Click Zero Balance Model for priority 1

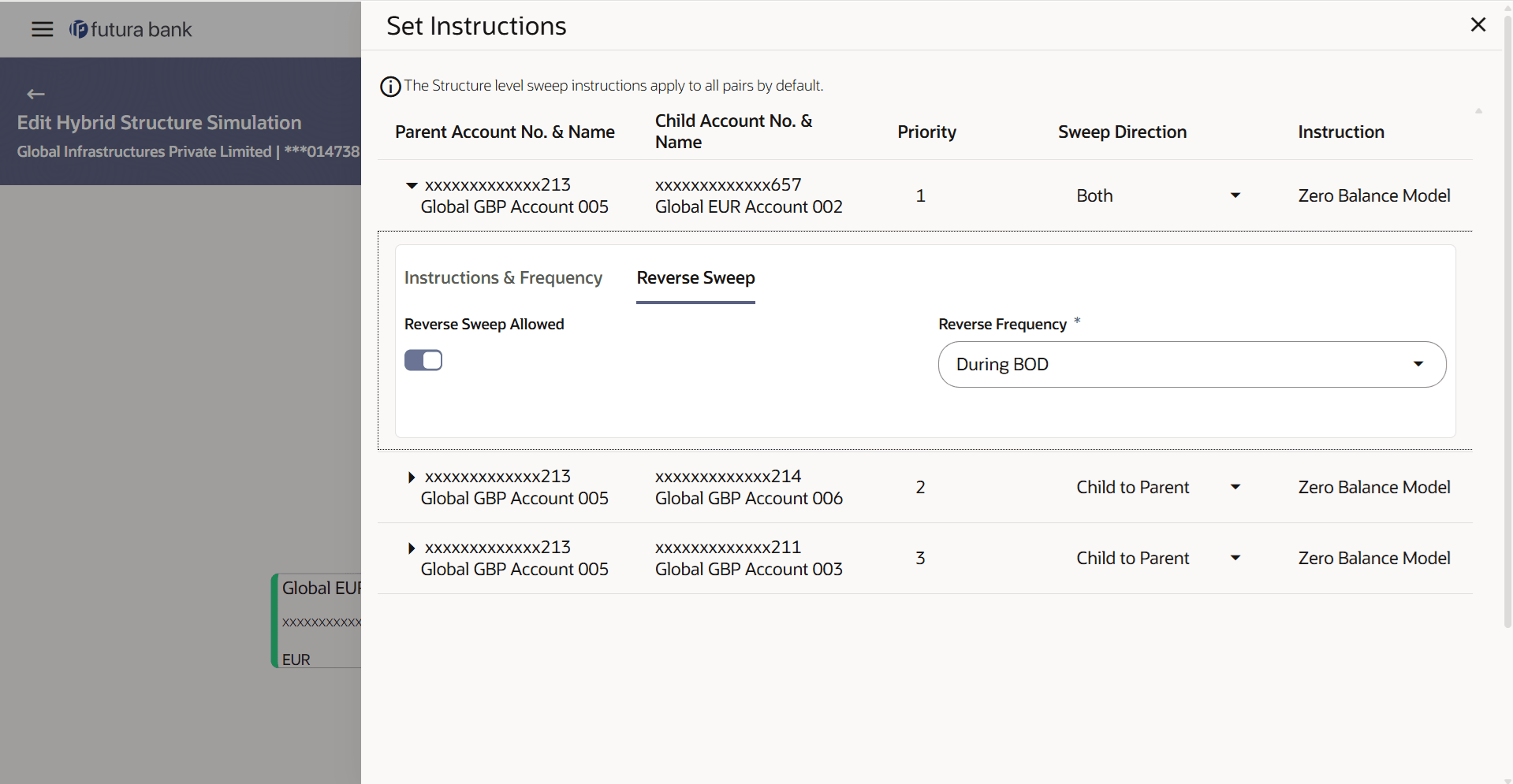(1373, 195)
